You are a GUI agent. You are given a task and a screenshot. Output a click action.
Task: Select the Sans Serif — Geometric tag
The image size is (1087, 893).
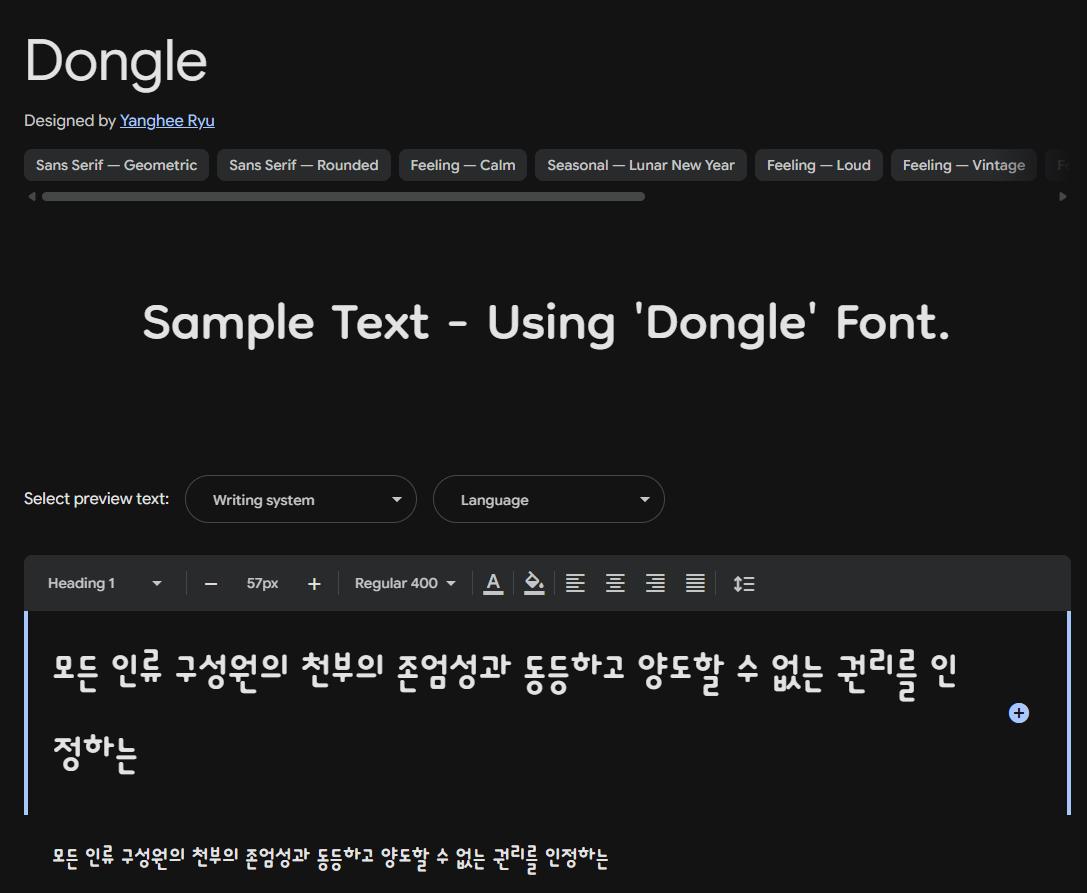(x=116, y=165)
